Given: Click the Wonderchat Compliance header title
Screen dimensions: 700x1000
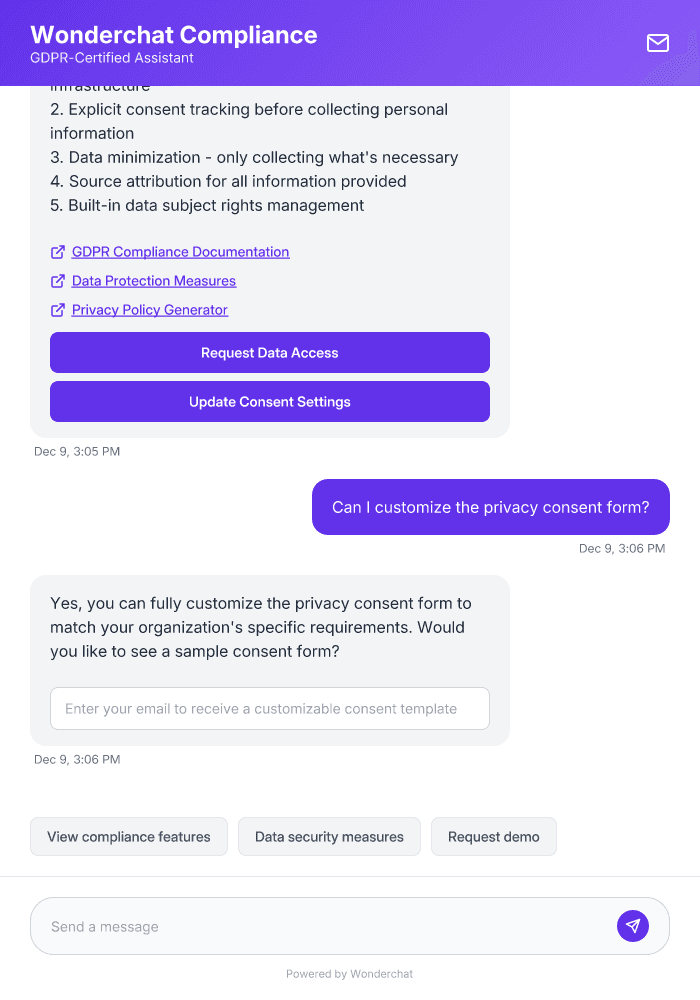Looking at the screenshot, I should click(x=173, y=34).
